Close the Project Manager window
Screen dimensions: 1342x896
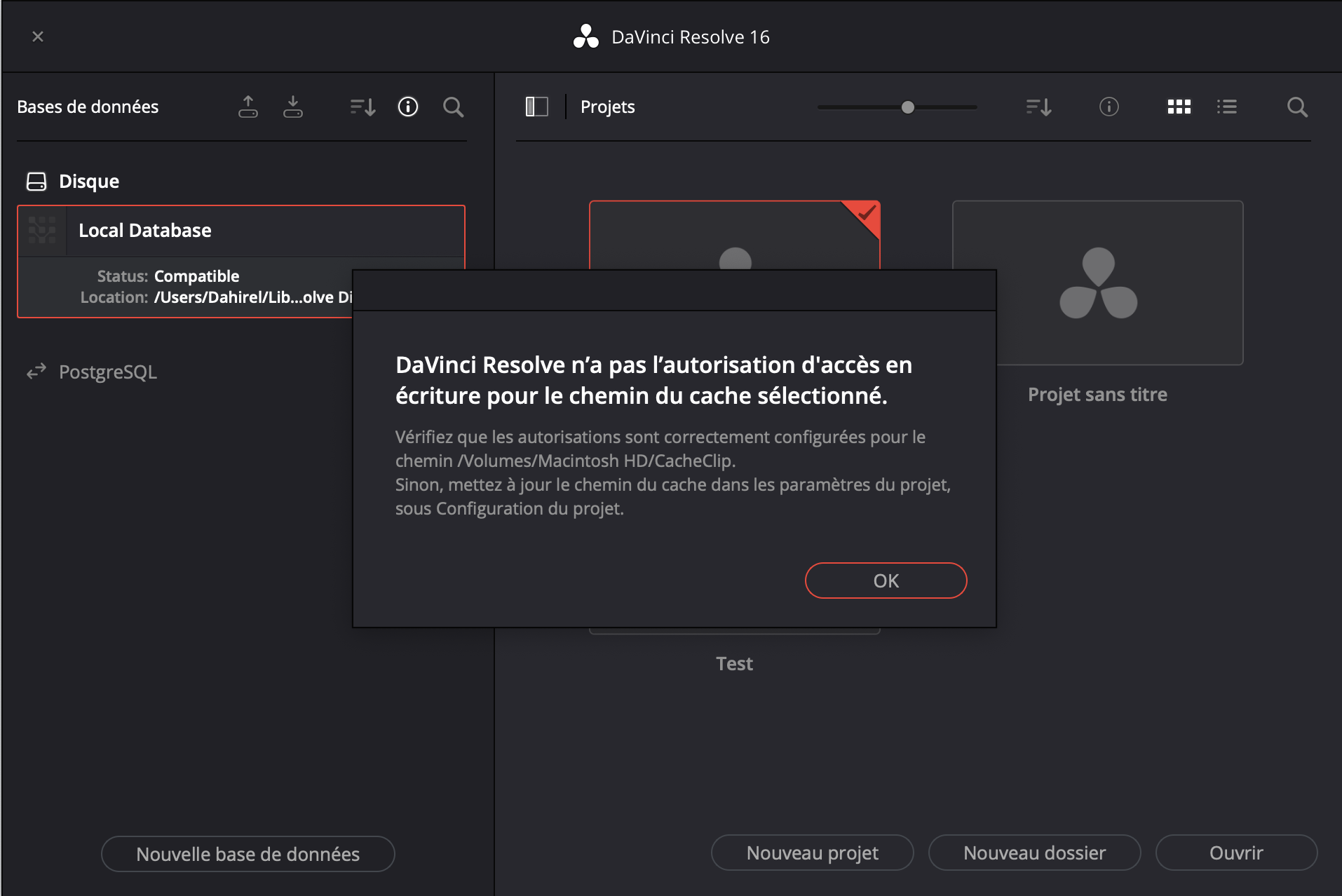pos(38,36)
